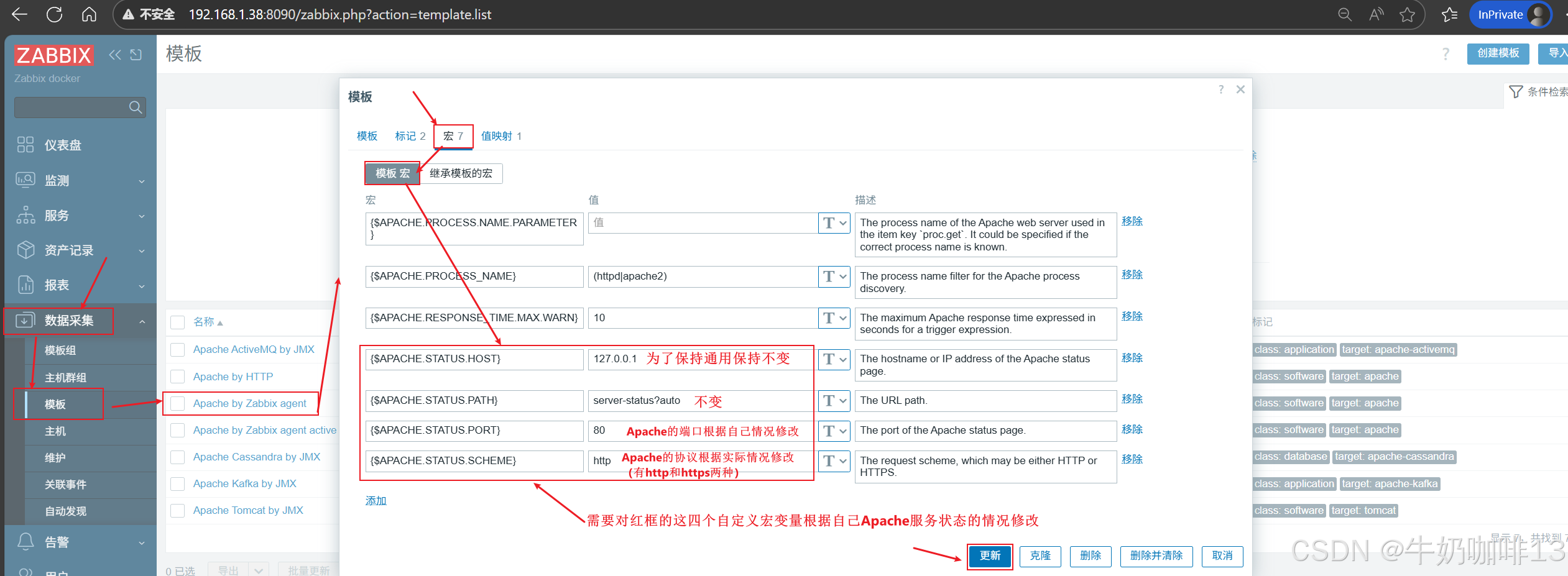Open the page help question mark
Screen dimensions: 1568x576
pyautogui.click(x=1446, y=54)
